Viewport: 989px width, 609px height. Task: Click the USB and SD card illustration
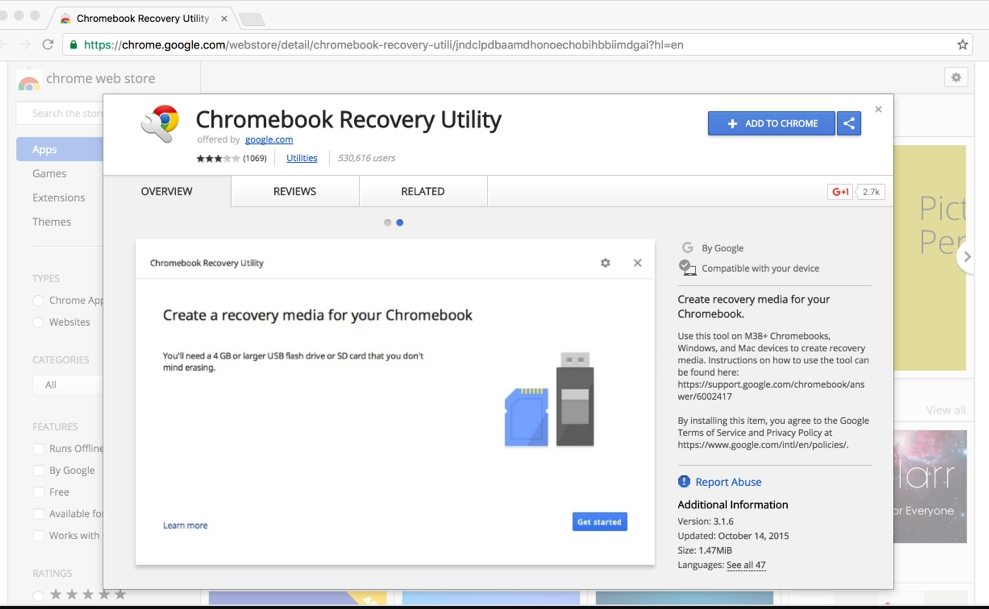click(x=549, y=400)
